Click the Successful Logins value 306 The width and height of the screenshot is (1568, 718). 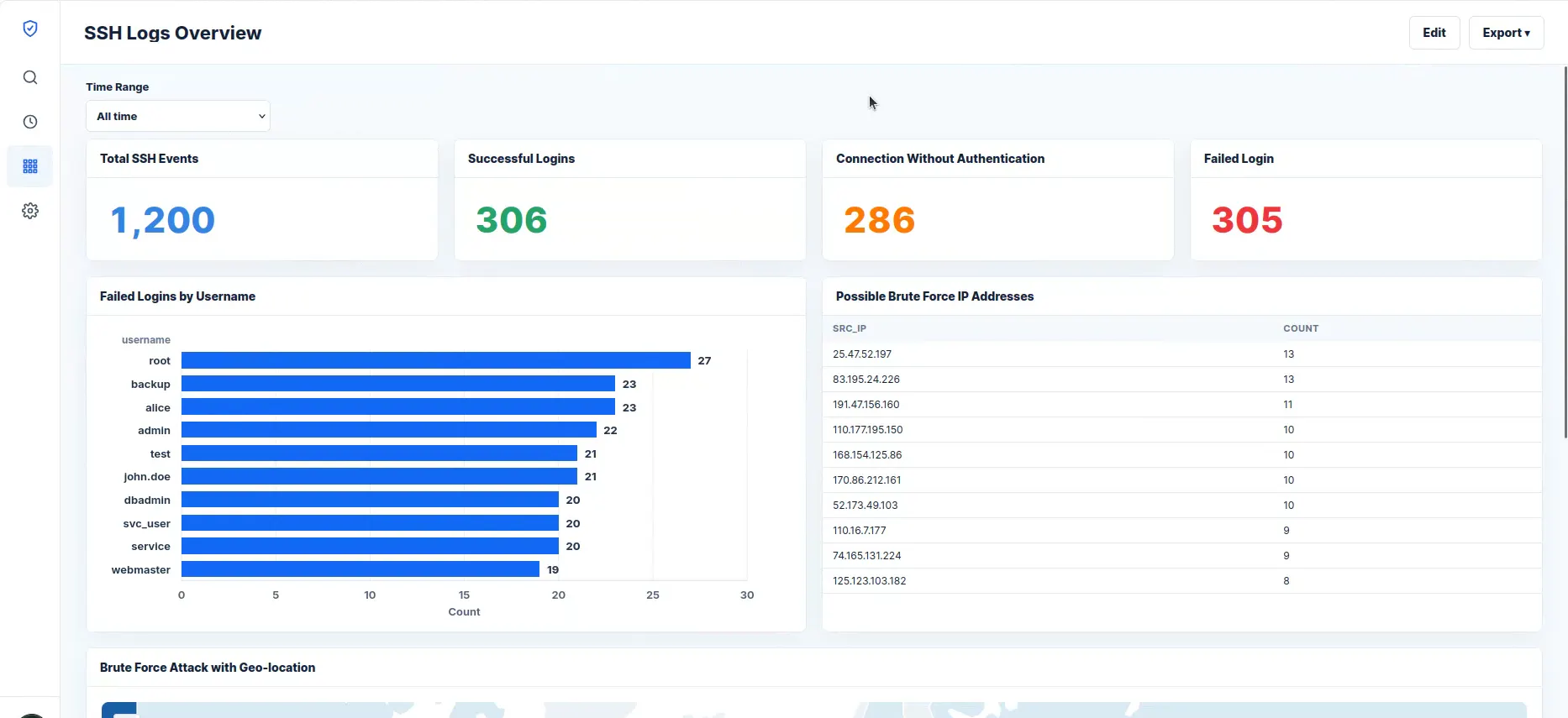[x=512, y=220]
